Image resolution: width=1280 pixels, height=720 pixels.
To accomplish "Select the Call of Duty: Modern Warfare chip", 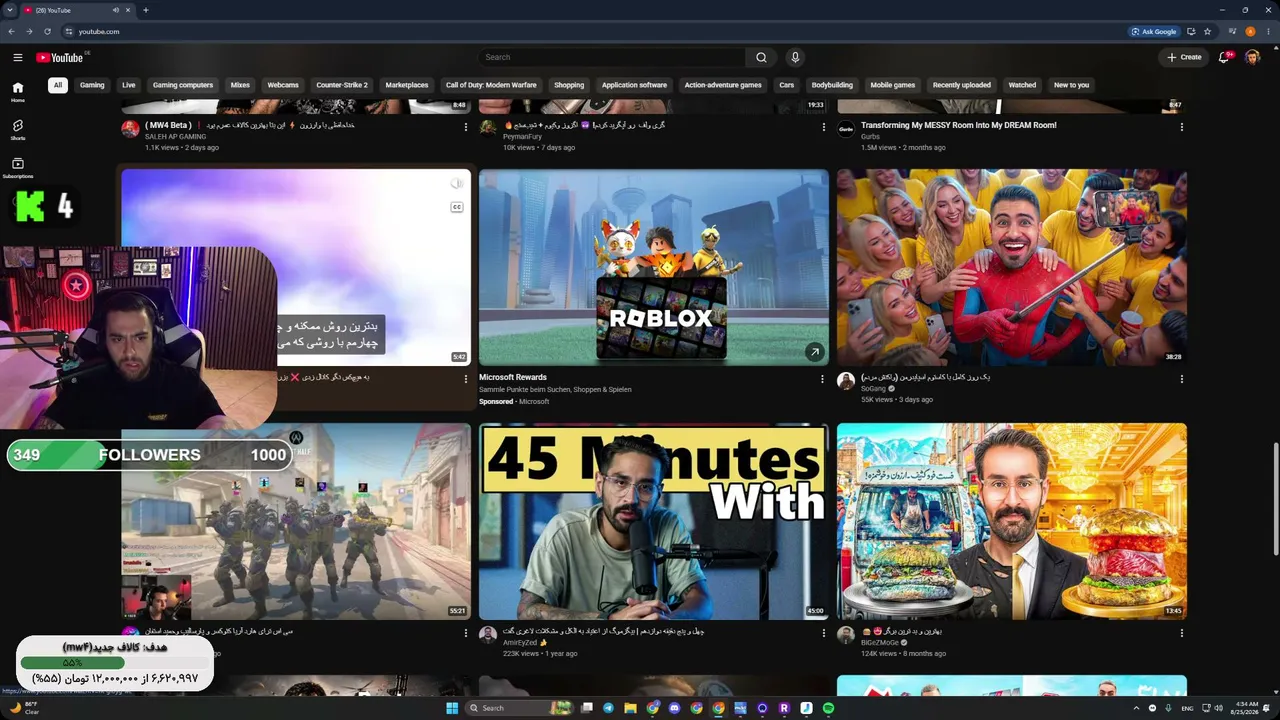I will point(491,85).
